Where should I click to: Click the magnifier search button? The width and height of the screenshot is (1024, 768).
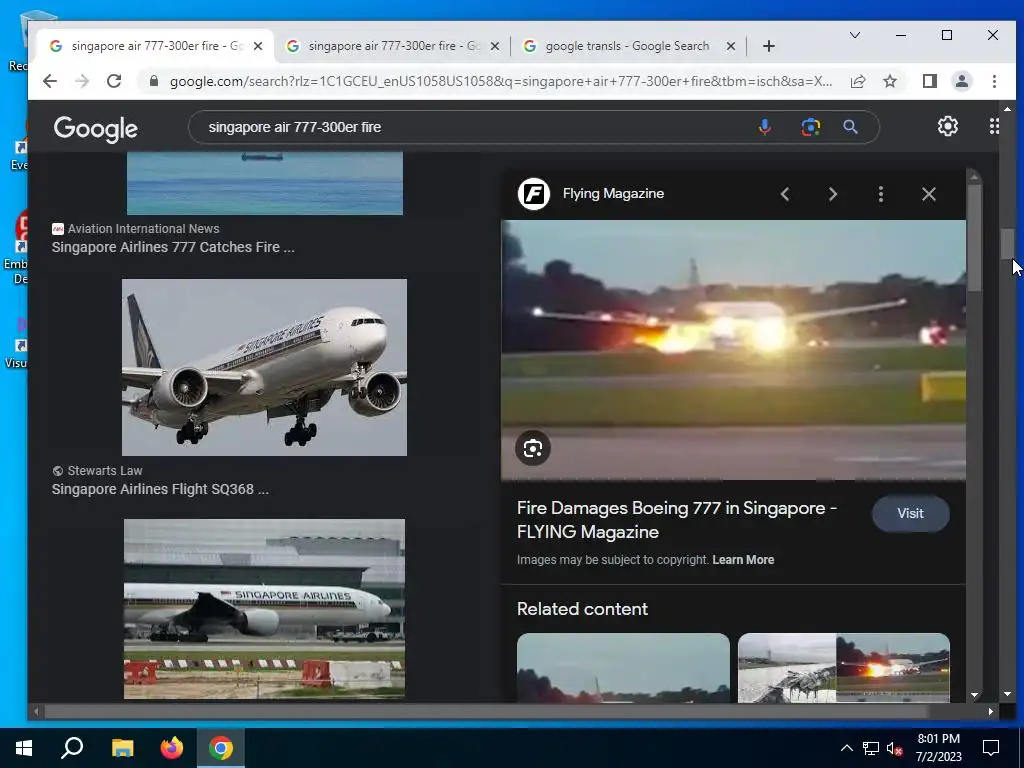850,127
